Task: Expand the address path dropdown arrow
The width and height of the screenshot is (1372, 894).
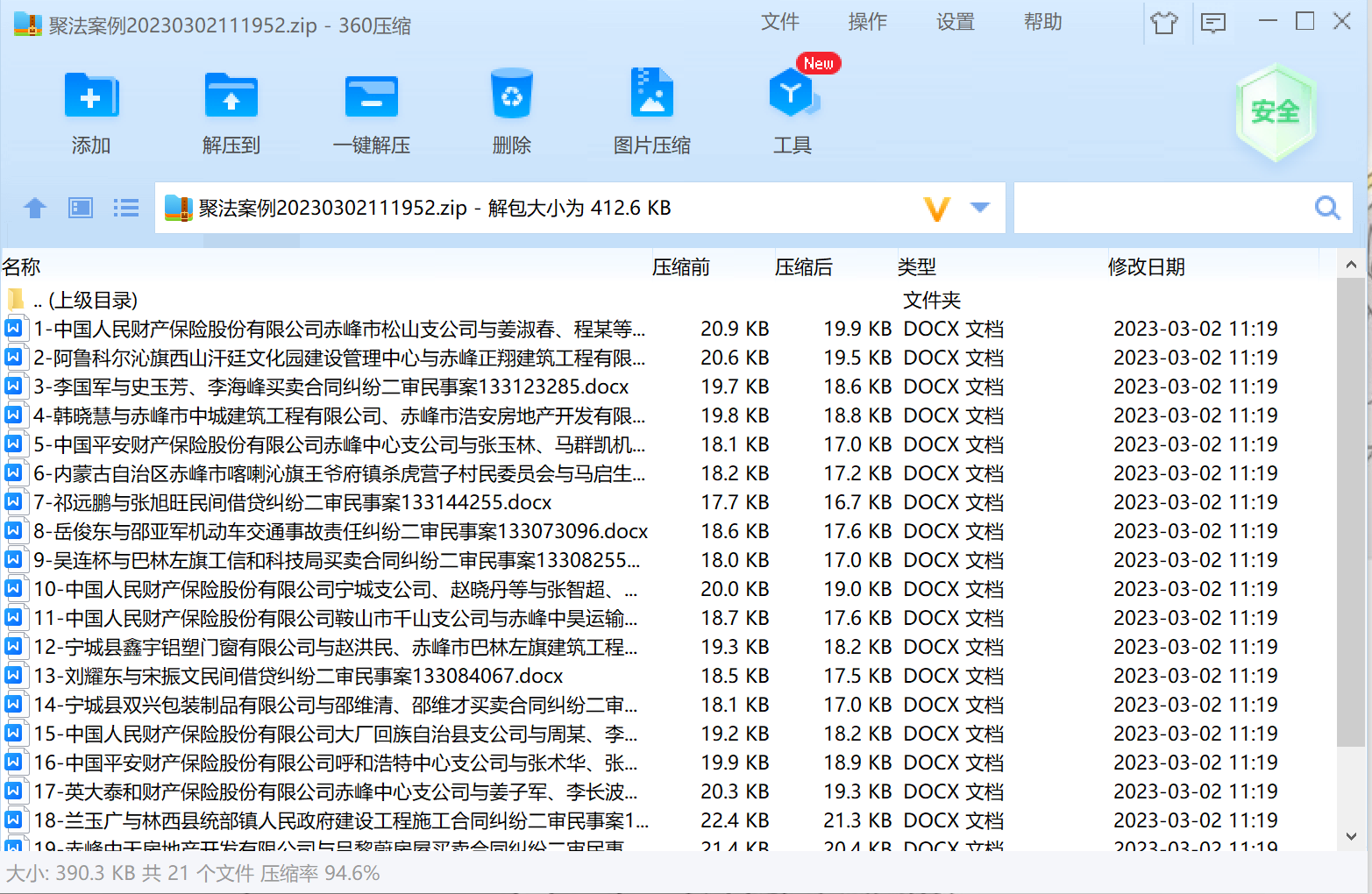Action: [x=980, y=208]
